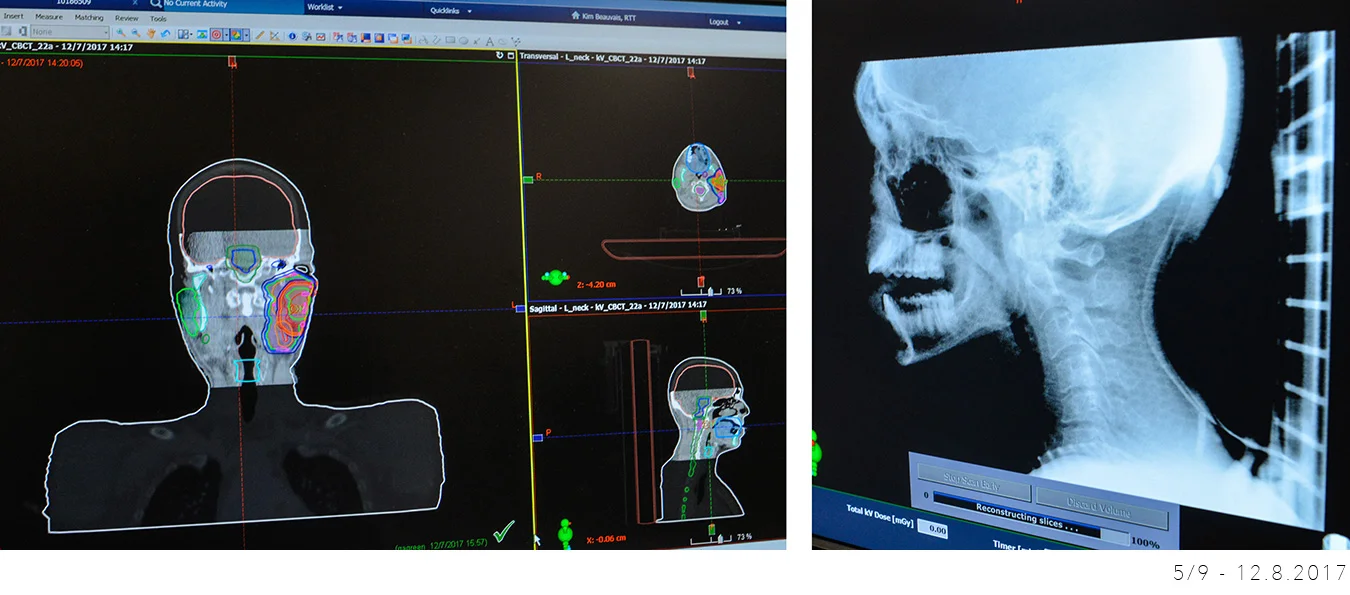1350x595 pixels.
Task: Click the X: -0.06 cm readout
Action: pyautogui.click(x=607, y=538)
